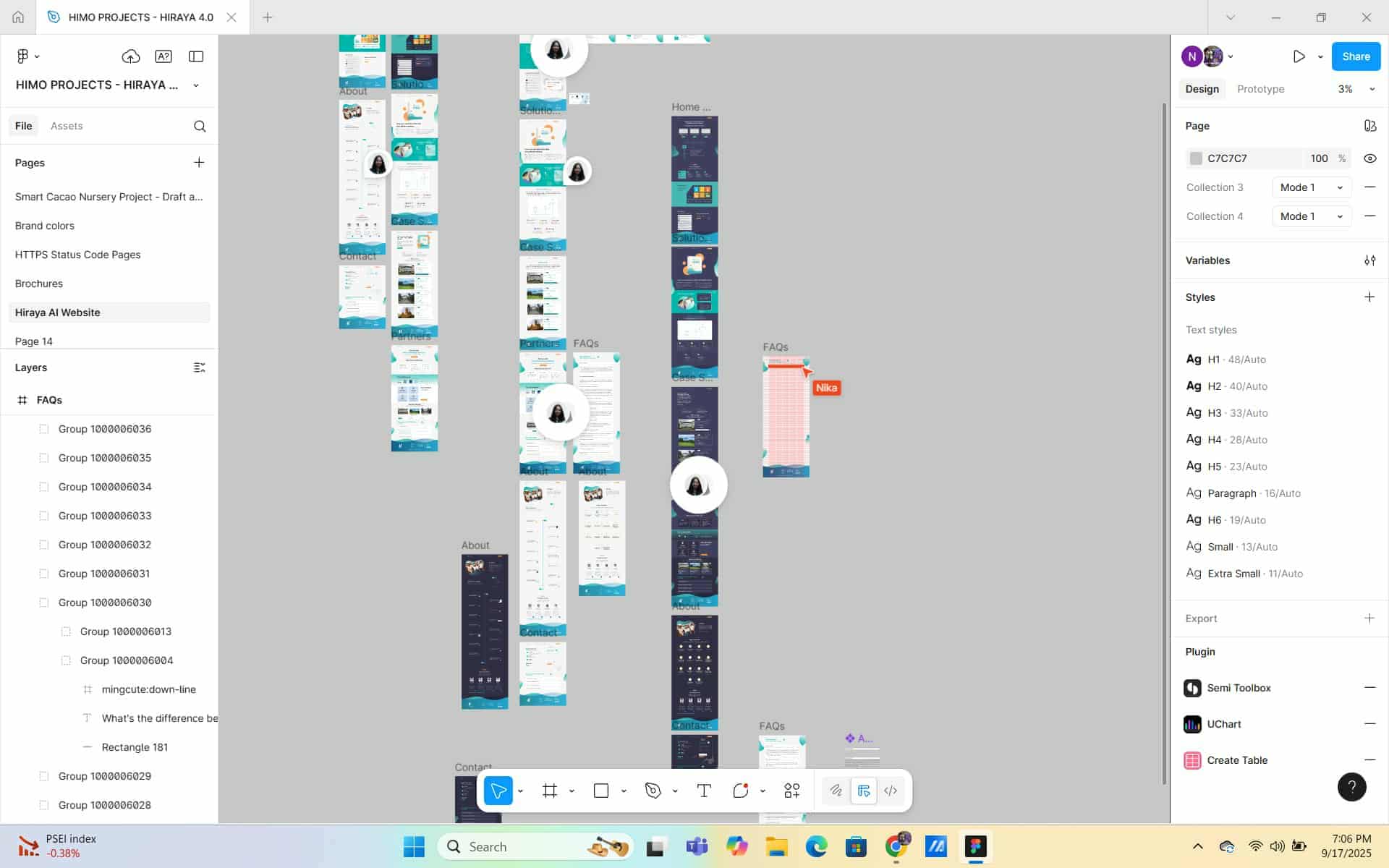Screen dimensions: 1389x868
Task: Click the Present play button
Action: click(x=1299, y=56)
